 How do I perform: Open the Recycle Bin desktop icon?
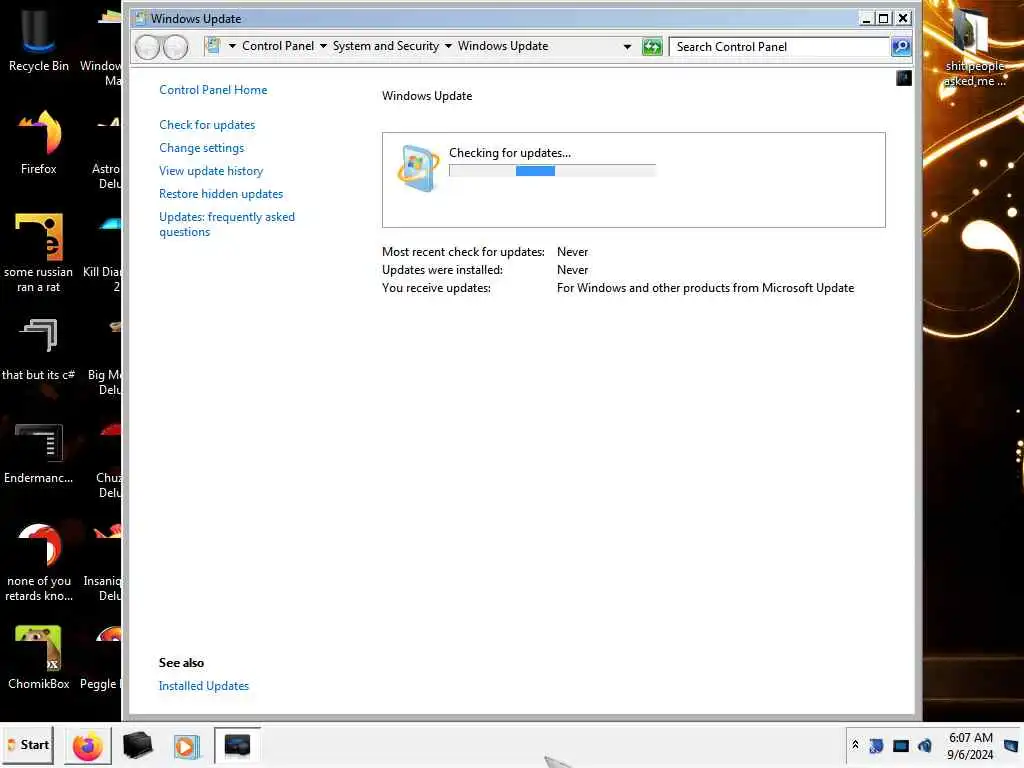coord(38,40)
